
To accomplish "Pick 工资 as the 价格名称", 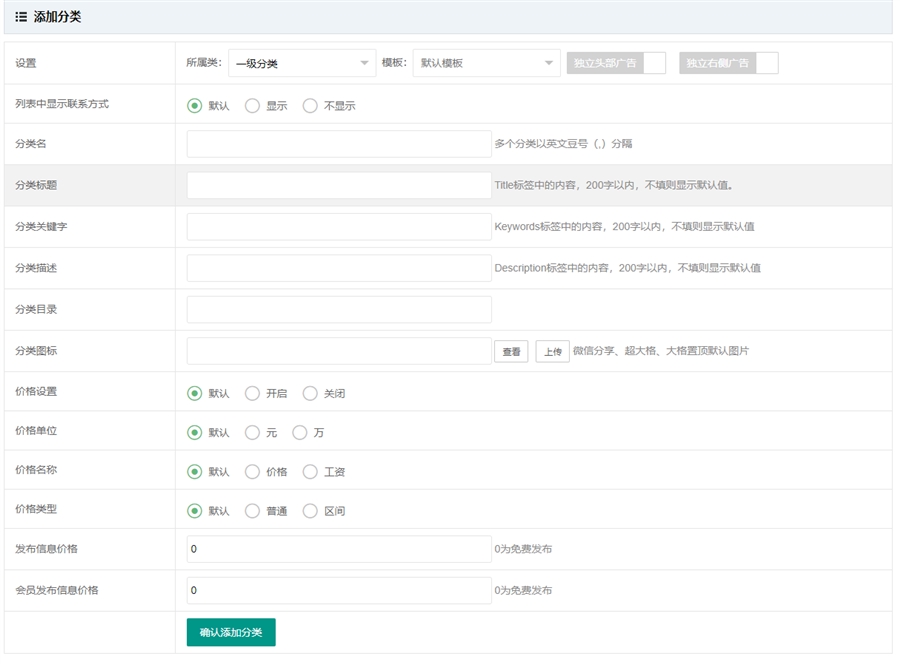I will coord(310,472).
